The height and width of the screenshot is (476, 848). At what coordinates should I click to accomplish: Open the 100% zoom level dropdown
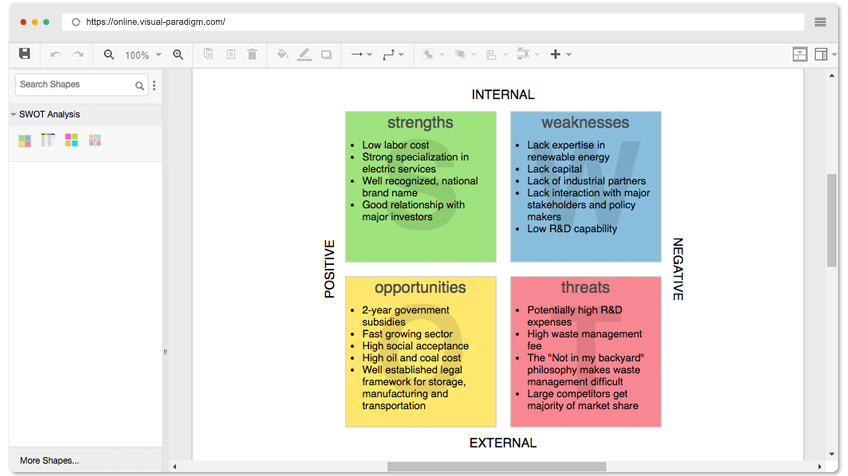[142, 55]
